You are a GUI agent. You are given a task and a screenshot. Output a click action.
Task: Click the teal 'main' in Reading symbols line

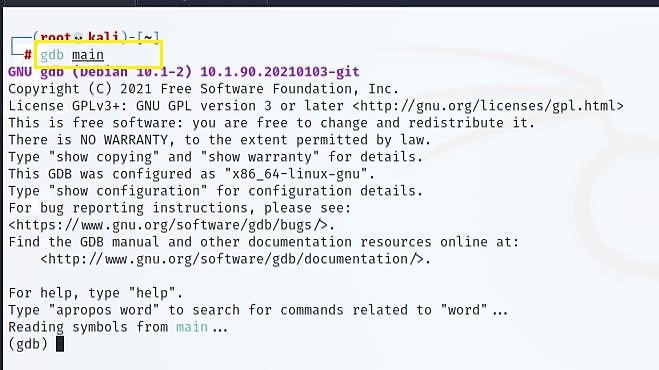pyautogui.click(x=192, y=327)
